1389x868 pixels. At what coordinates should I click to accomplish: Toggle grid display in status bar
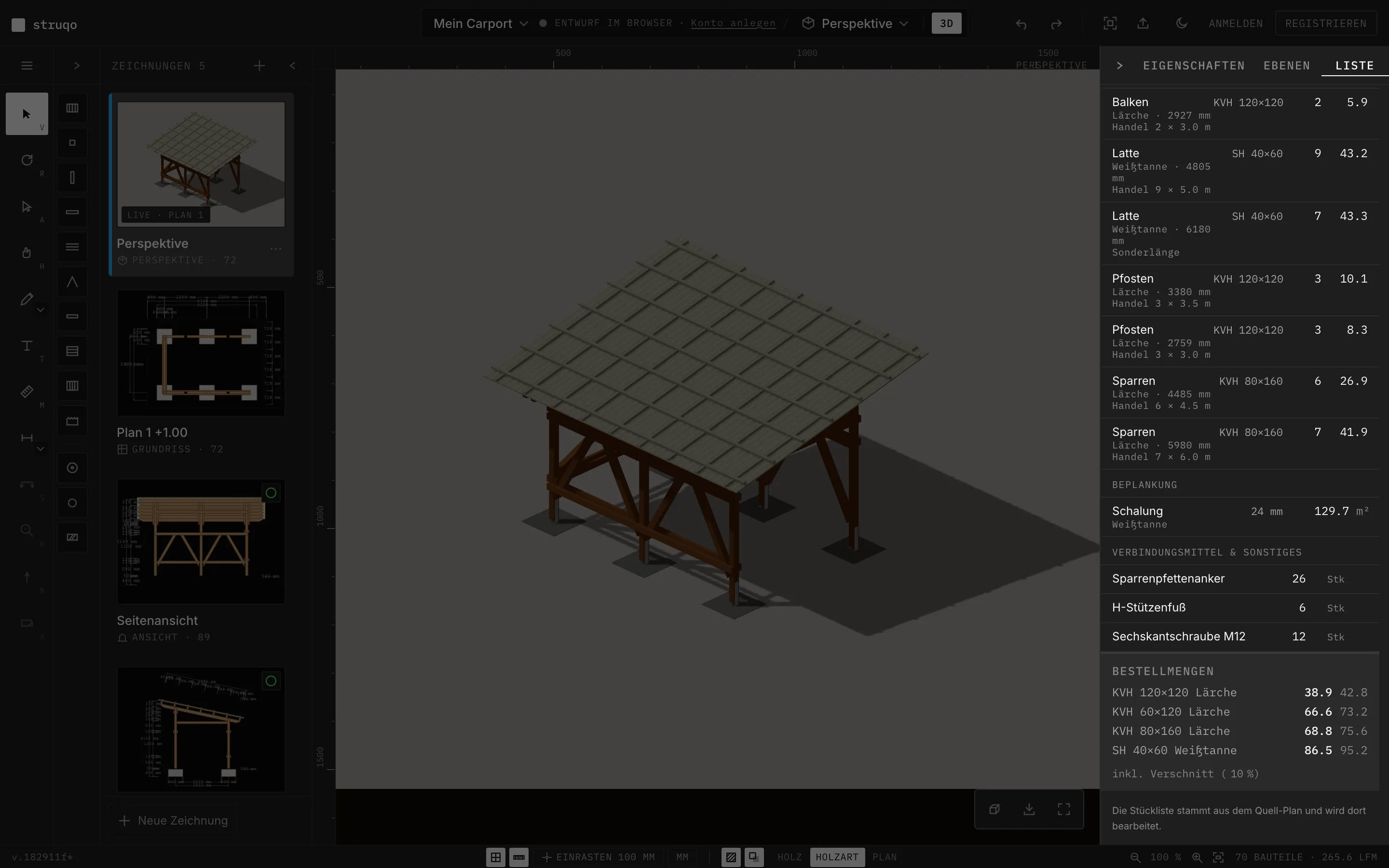click(x=495, y=857)
